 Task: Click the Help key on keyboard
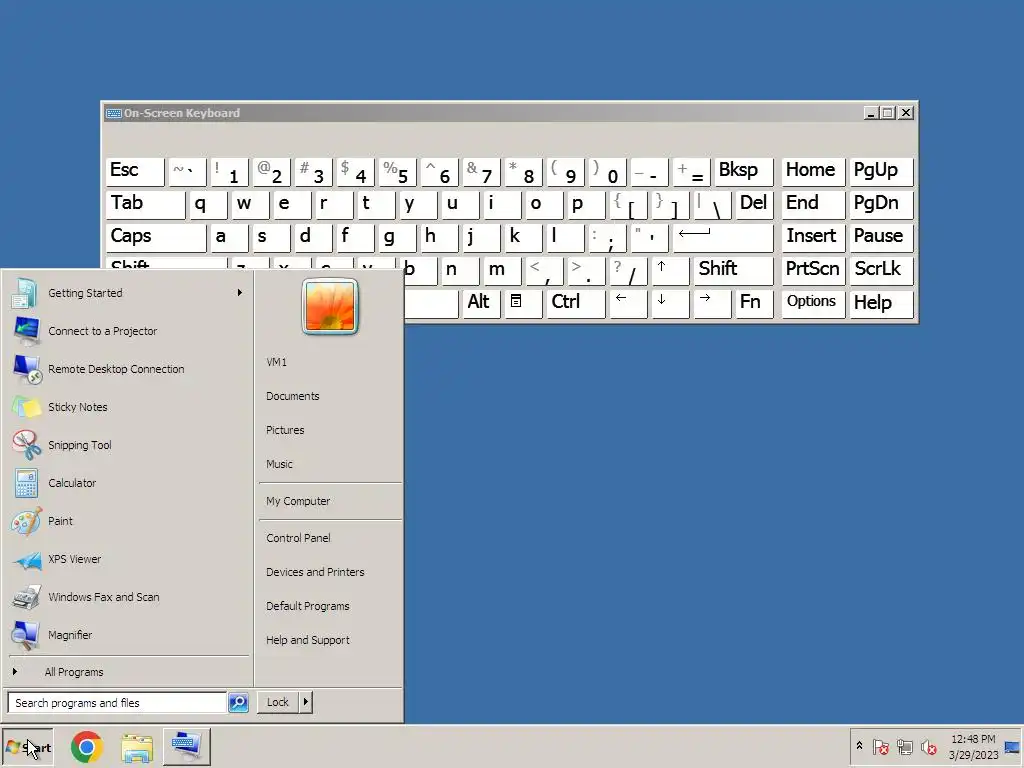[x=880, y=304]
